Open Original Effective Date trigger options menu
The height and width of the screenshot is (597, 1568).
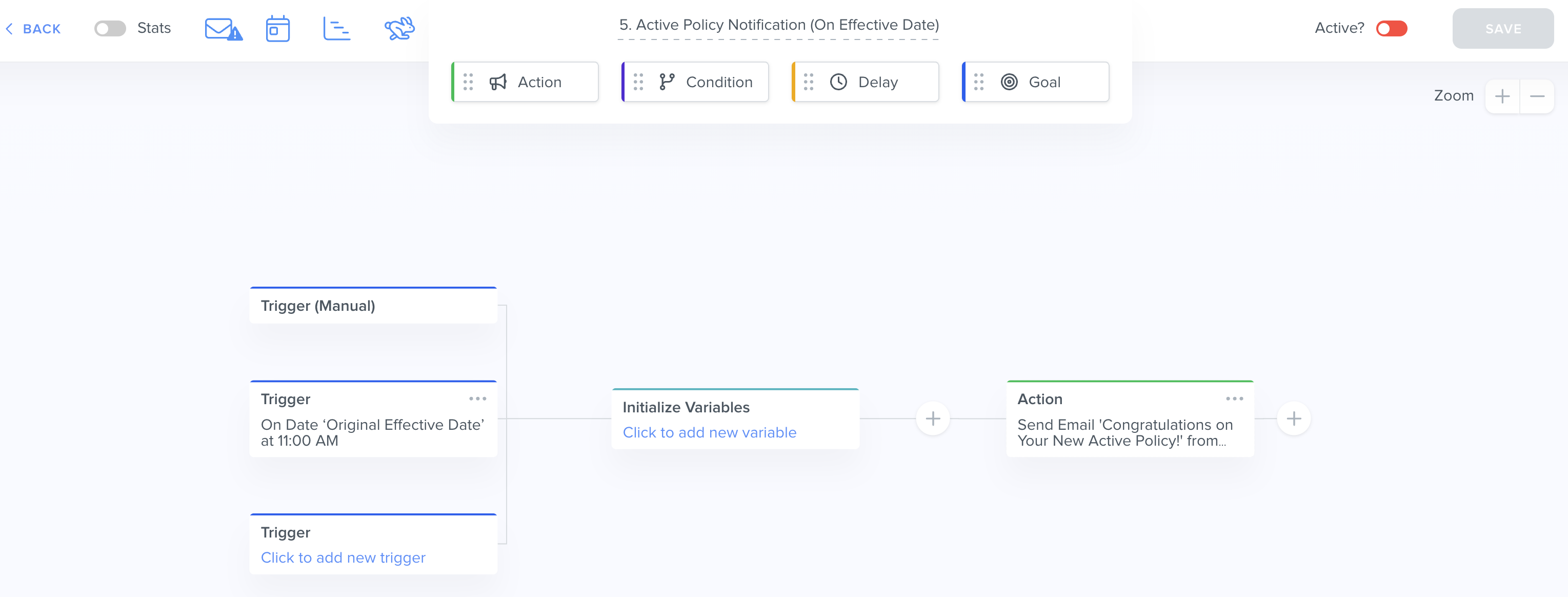[477, 399]
